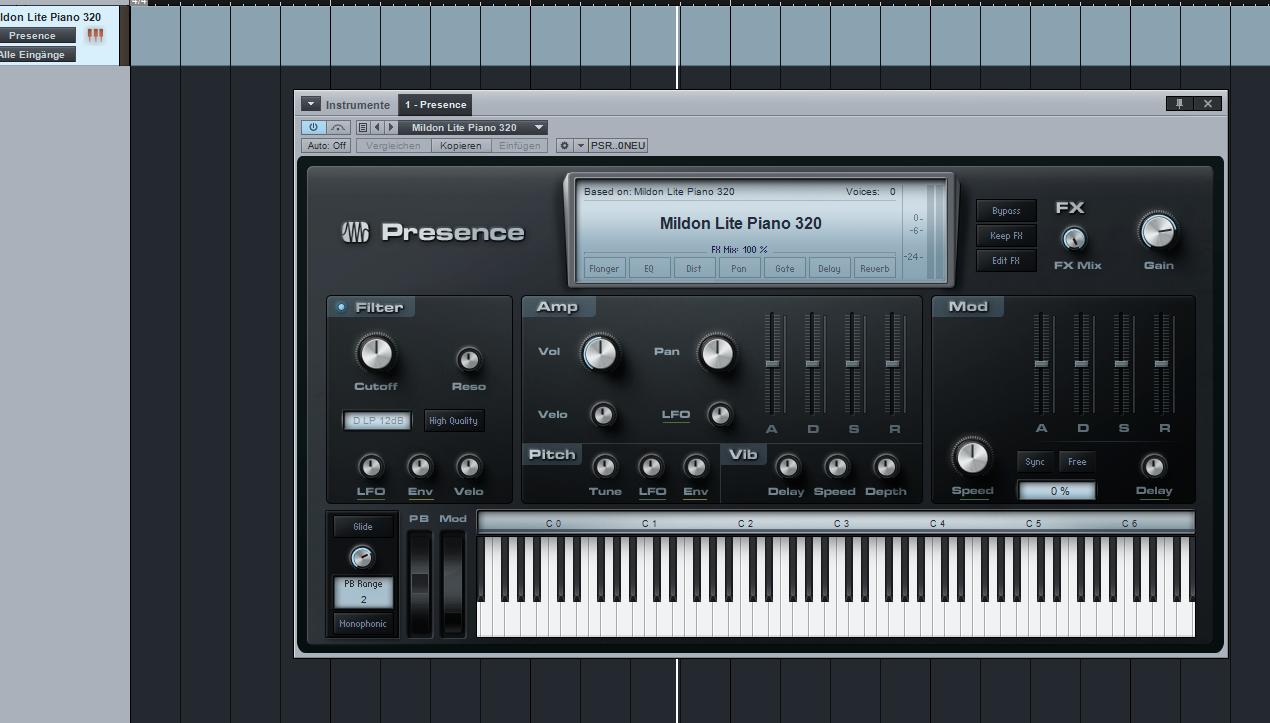Toggle the Mod LFO Sync button
Screen dimensions: 1270x723
pos(1035,462)
